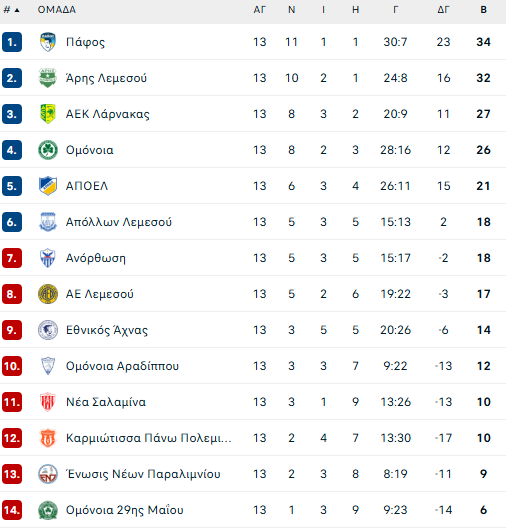Image resolution: width=506 pixels, height=531 pixels.
Task: Click the ΟΜΑΔΑ column header
Action: 57,10
